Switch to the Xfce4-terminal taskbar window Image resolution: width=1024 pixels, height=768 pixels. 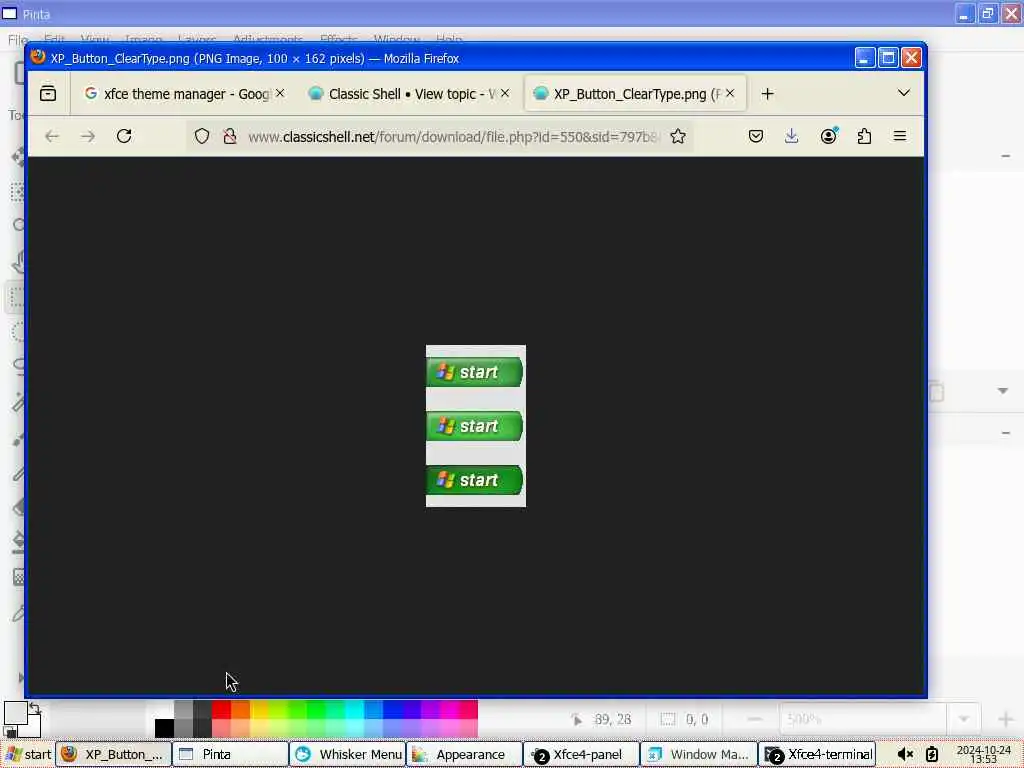(817, 754)
